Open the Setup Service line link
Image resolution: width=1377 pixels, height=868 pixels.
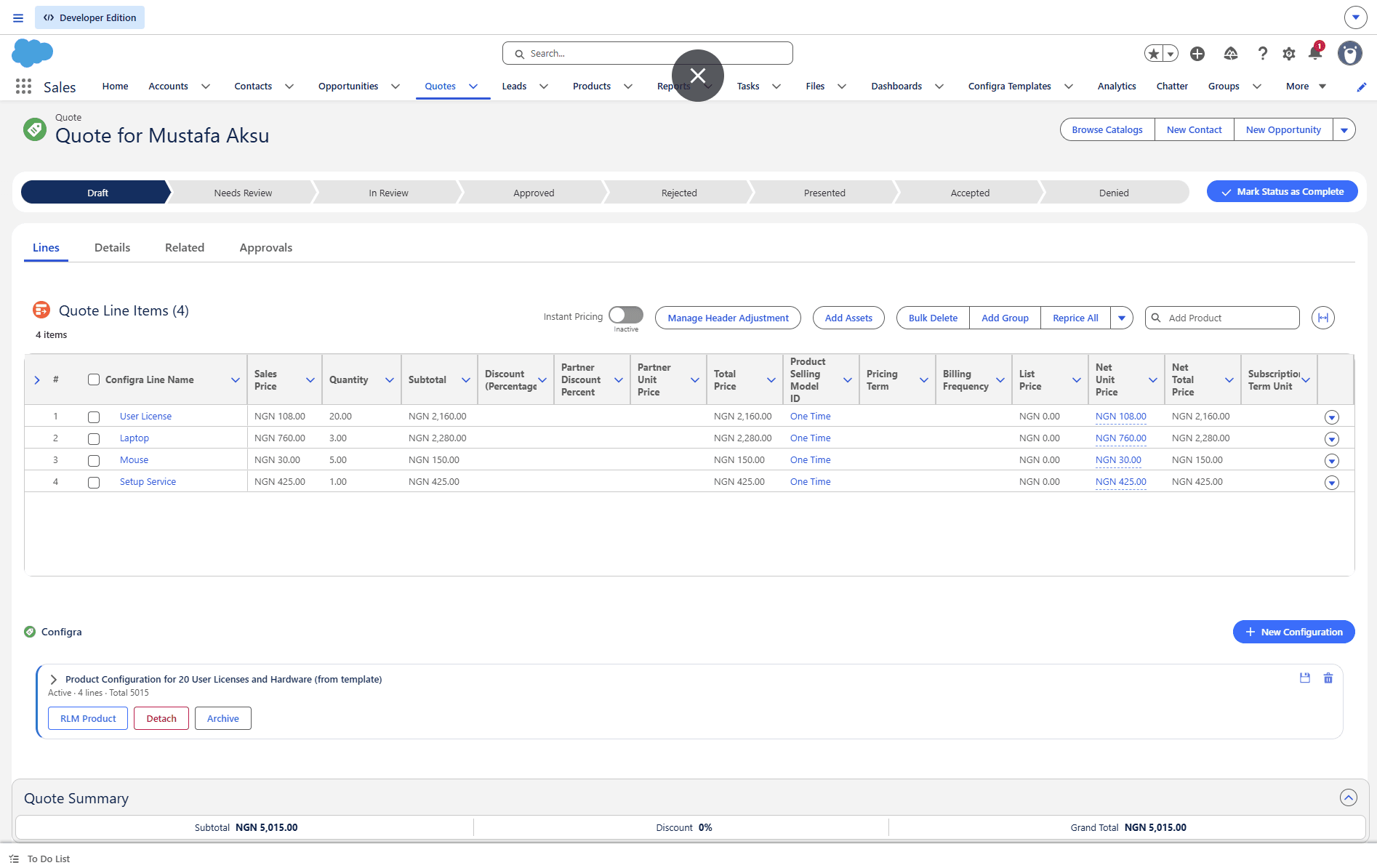click(148, 482)
